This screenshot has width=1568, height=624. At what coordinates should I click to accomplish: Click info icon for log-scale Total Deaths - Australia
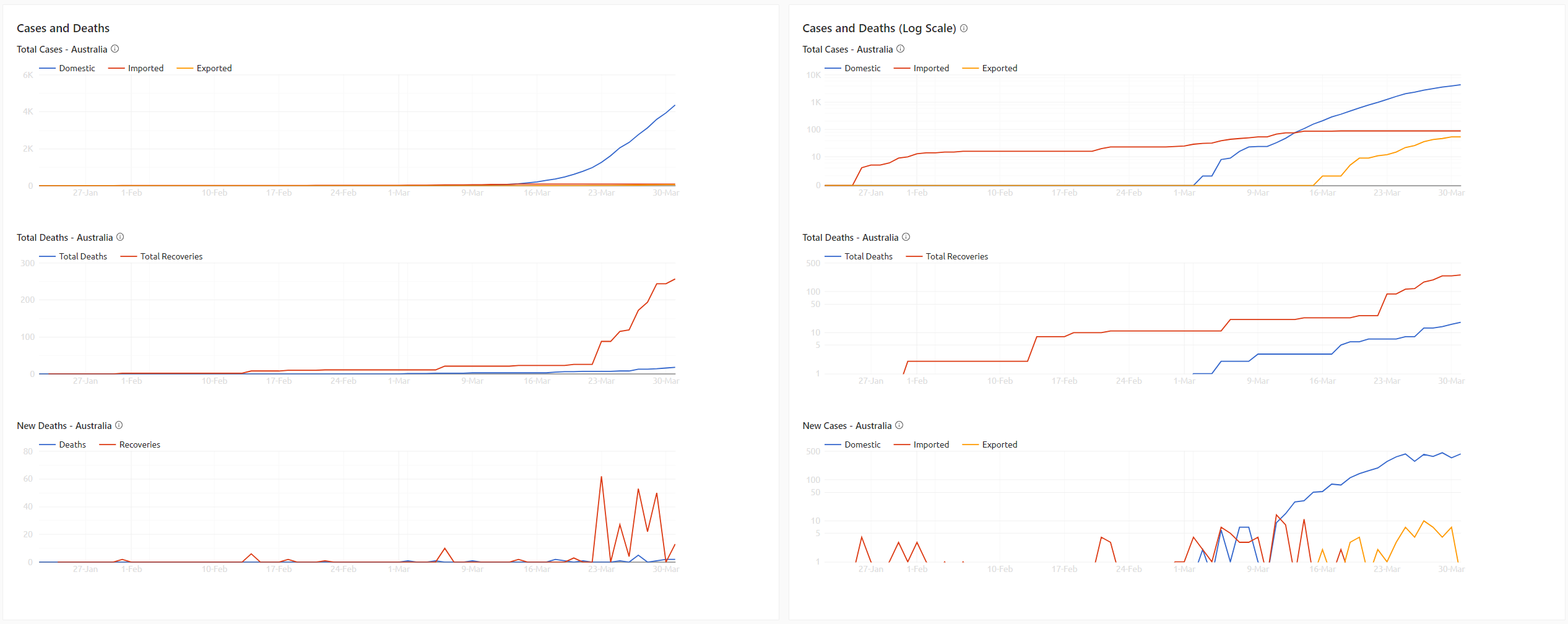906,237
